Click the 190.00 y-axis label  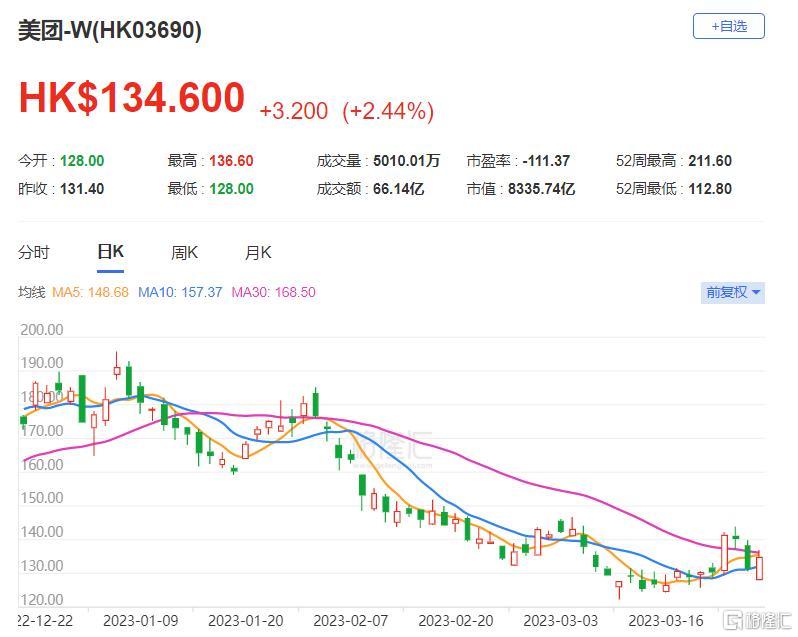click(42, 363)
